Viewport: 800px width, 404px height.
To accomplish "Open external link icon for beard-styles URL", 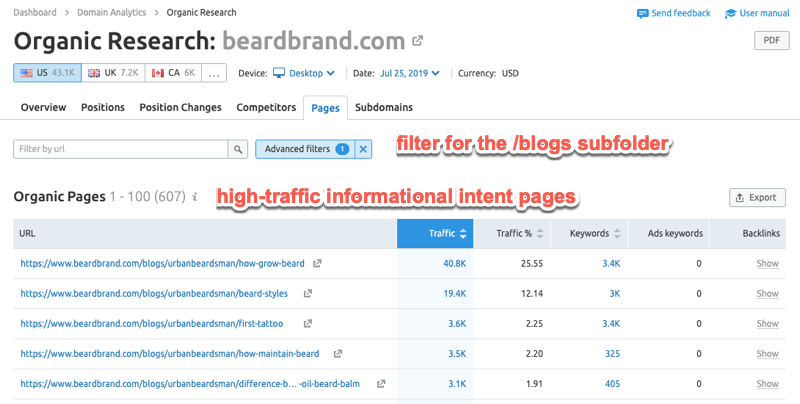I will (308, 294).
